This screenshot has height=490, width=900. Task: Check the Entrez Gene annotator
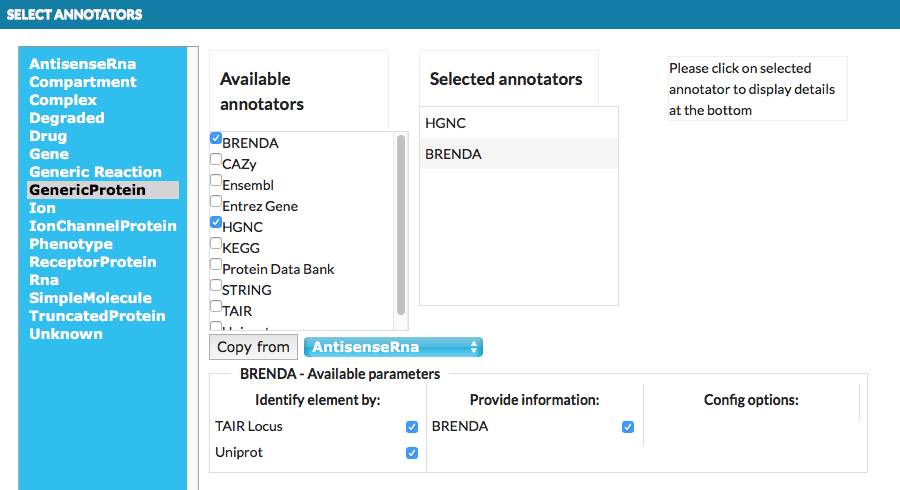(x=216, y=202)
